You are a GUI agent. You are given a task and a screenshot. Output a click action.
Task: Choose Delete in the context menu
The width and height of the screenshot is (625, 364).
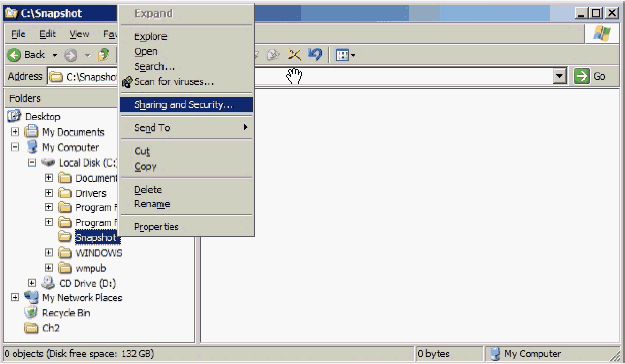[x=186, y=189]
